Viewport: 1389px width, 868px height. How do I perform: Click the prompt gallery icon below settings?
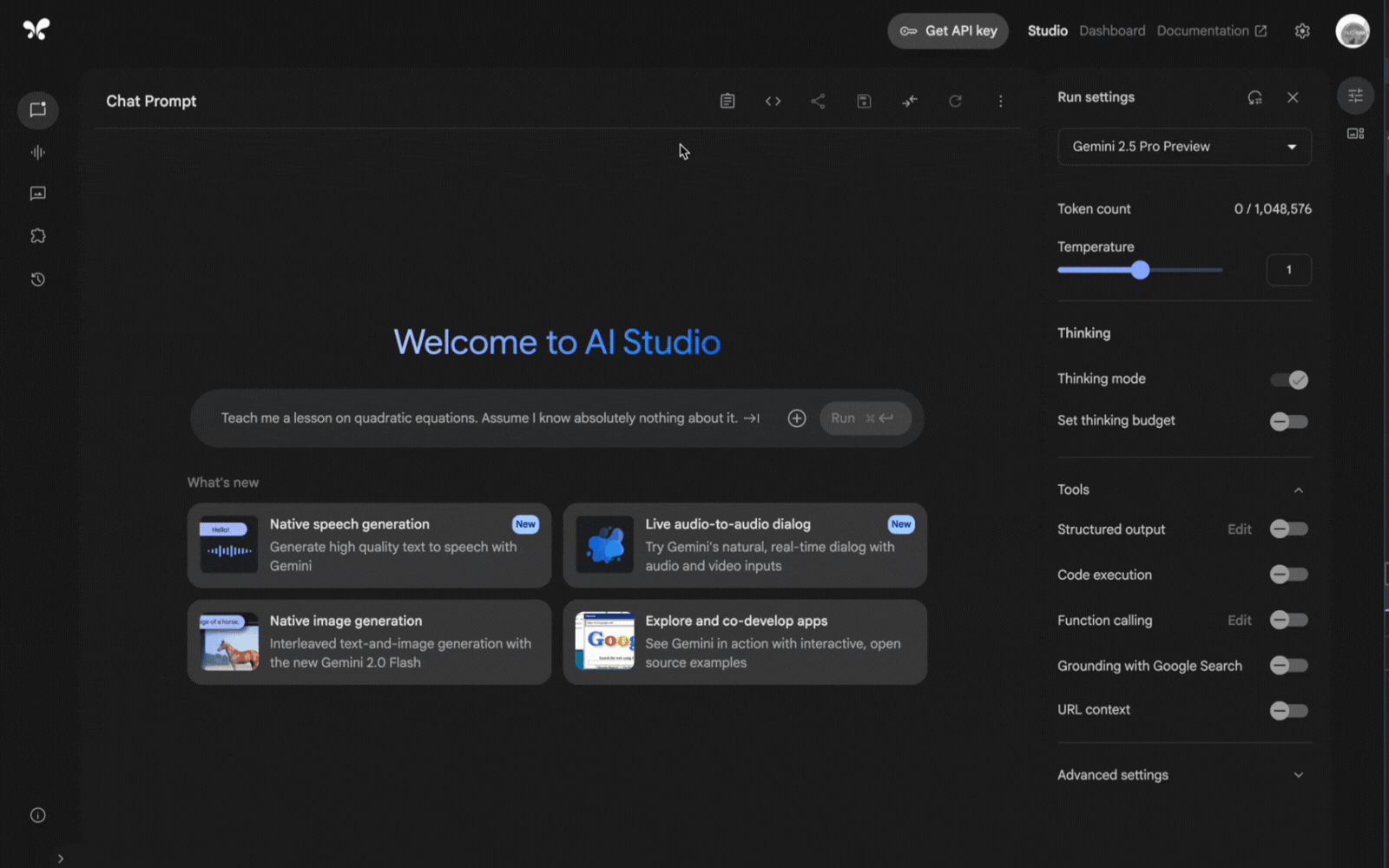click(x=1355, y=134)
